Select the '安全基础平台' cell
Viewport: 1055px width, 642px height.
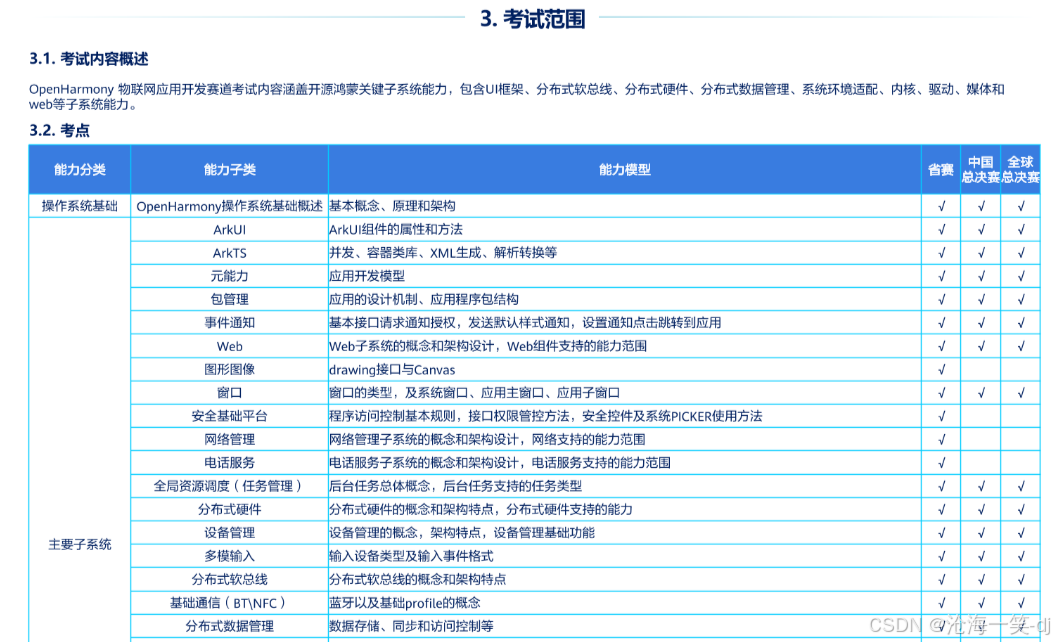pos(229,416)
